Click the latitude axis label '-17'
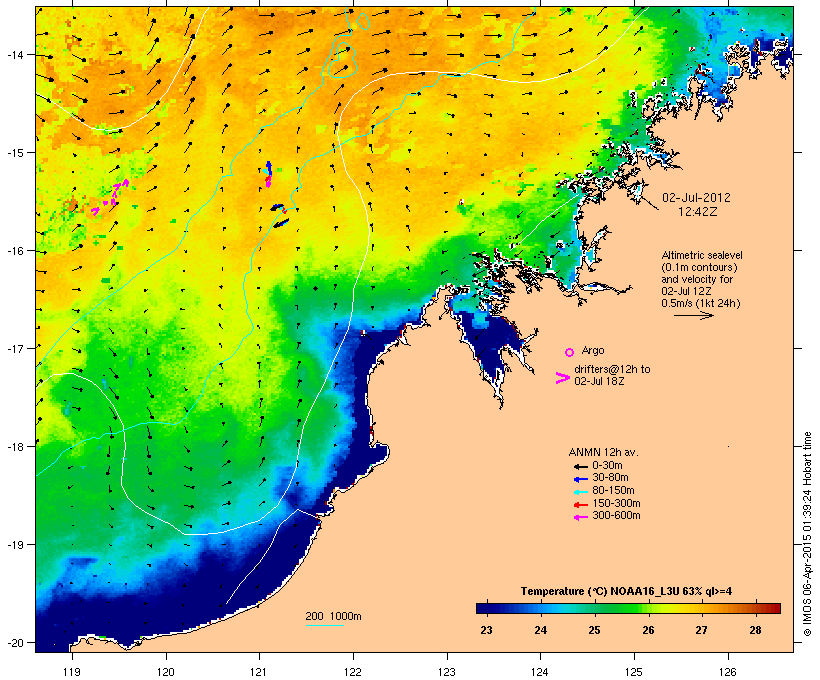The height and width of the screenshot is (680, 820). pos(15,348)
